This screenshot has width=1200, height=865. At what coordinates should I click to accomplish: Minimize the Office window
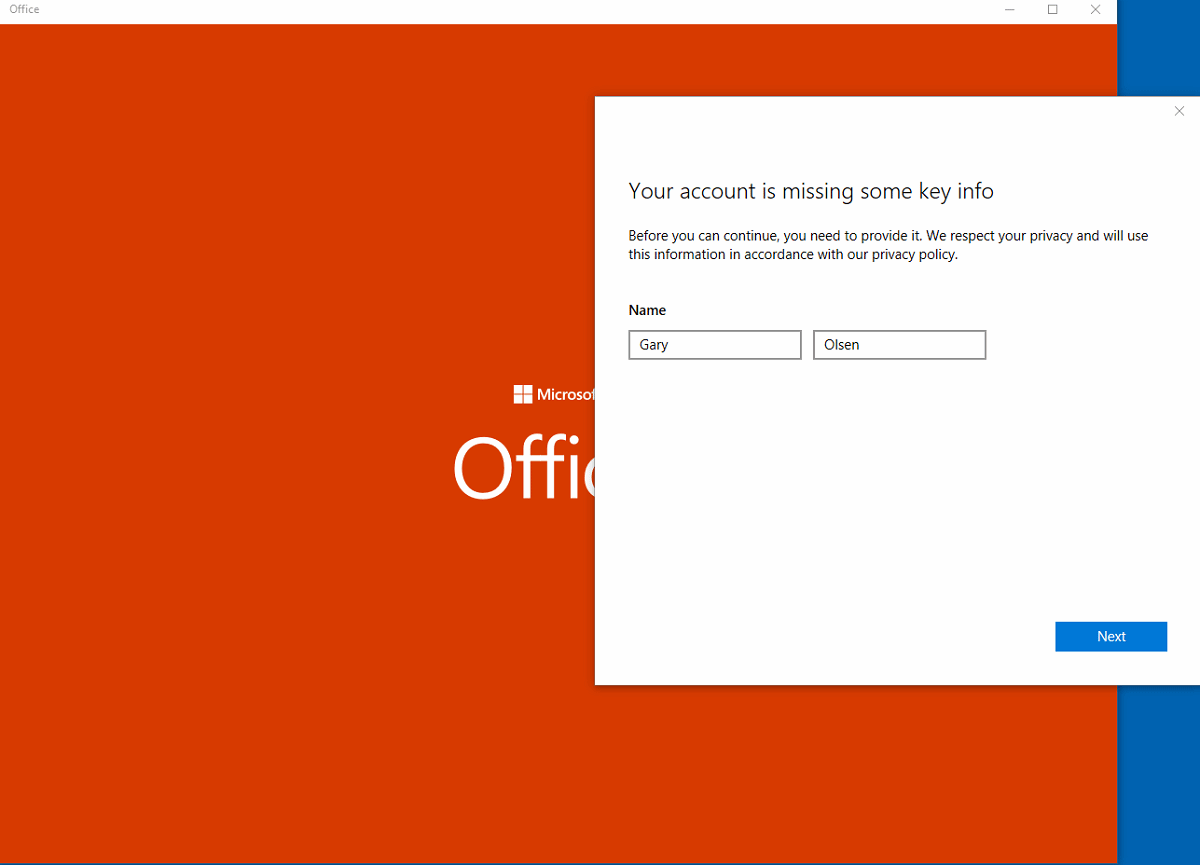1009,10
